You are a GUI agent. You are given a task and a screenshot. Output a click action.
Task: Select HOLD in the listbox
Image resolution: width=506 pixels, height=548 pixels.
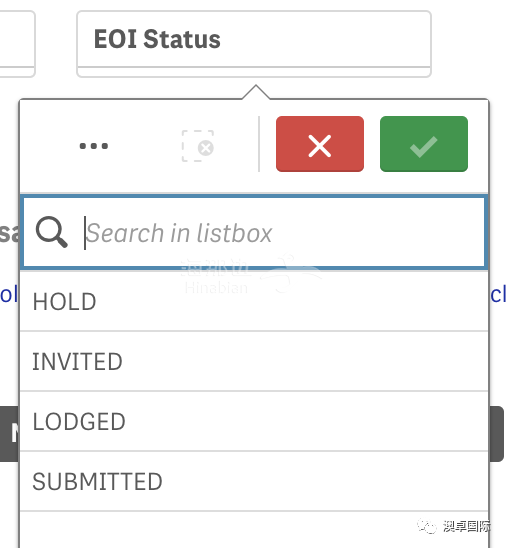point(254,301)
